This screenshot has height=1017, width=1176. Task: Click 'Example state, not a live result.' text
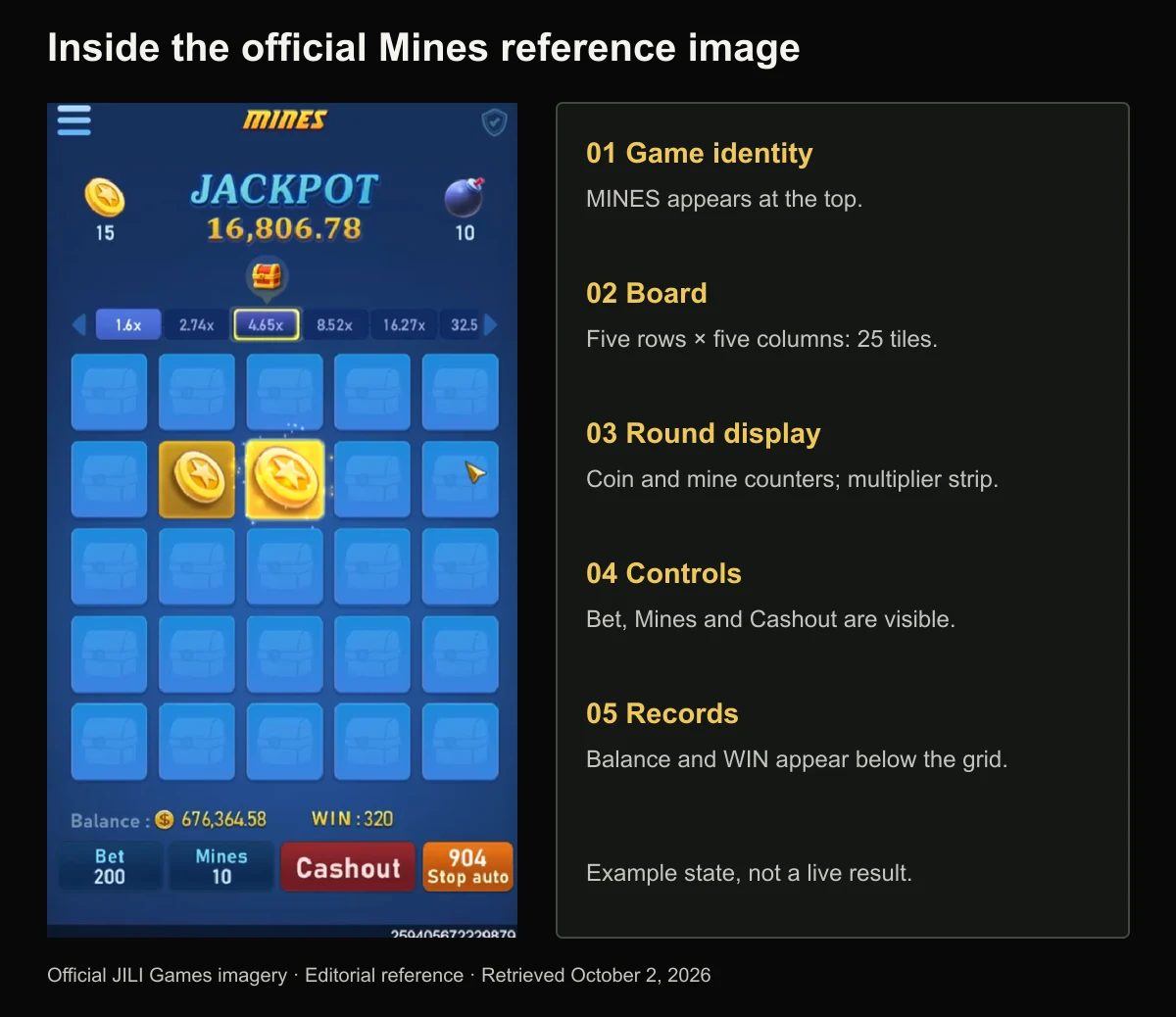pyautogui.click(x=749, y=873)
